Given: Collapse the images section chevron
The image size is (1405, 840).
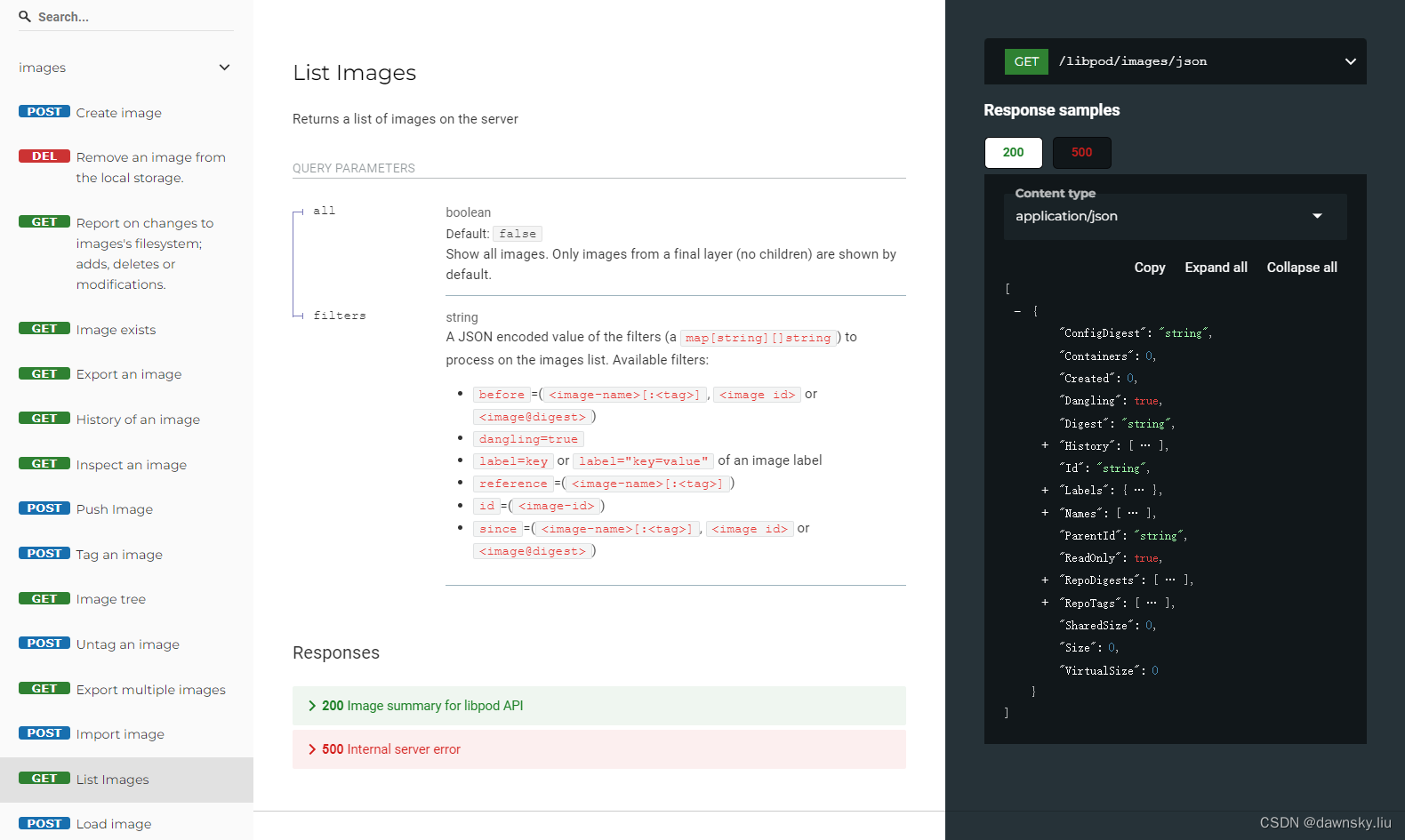Looking at the screenshot, I should click(x=224, y=68).
